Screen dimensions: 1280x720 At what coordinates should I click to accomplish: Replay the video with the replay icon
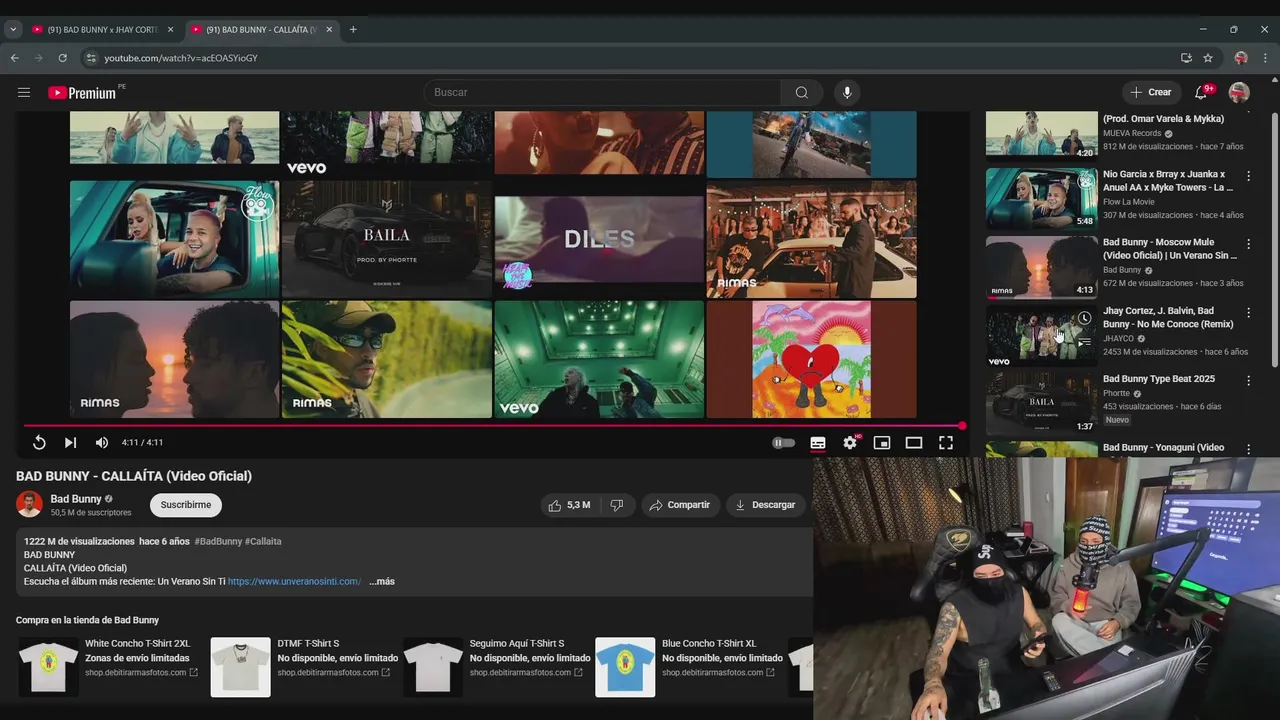pos(39,442)
